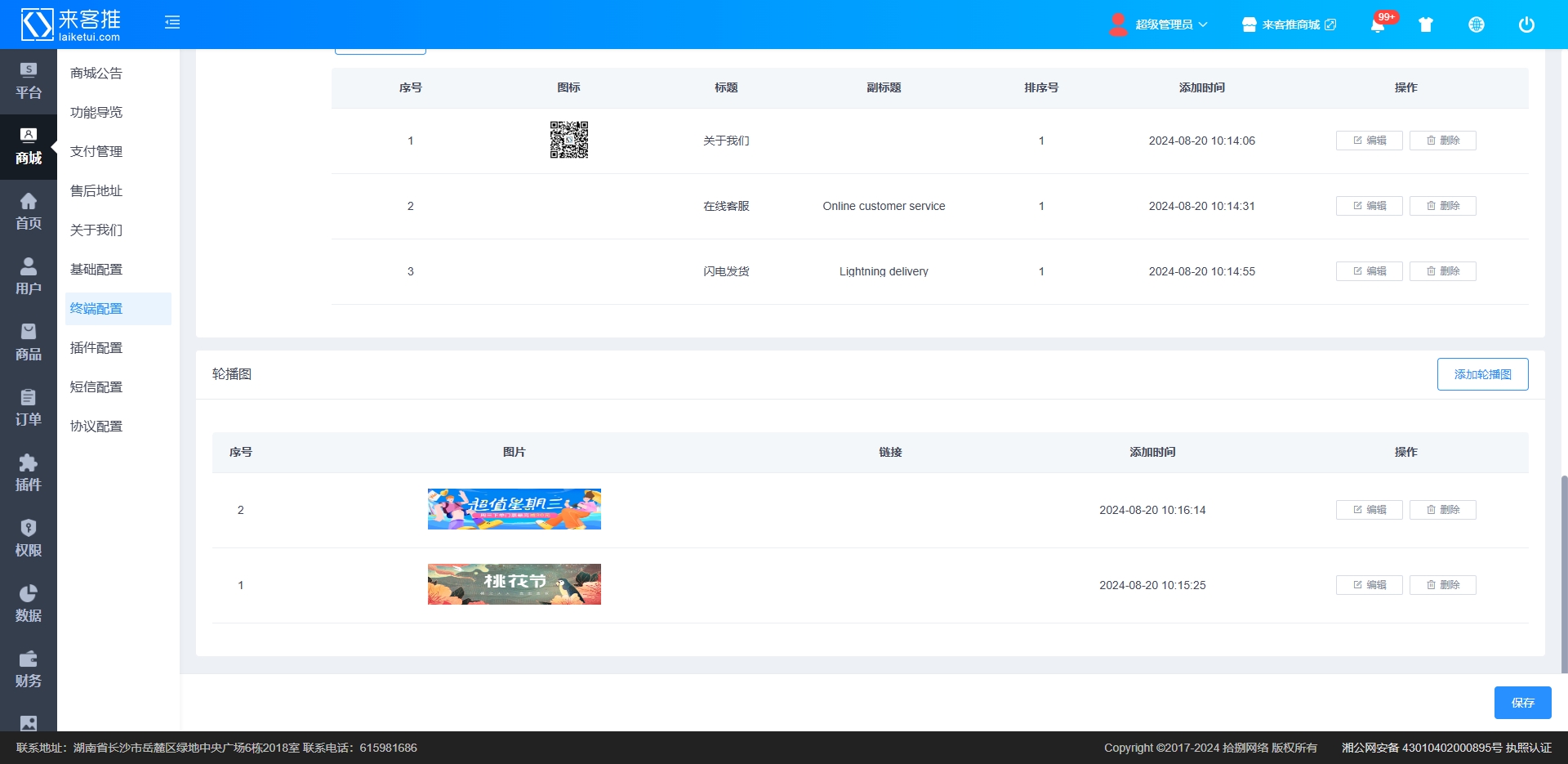Open the 权限 shield section

(29, 538)
